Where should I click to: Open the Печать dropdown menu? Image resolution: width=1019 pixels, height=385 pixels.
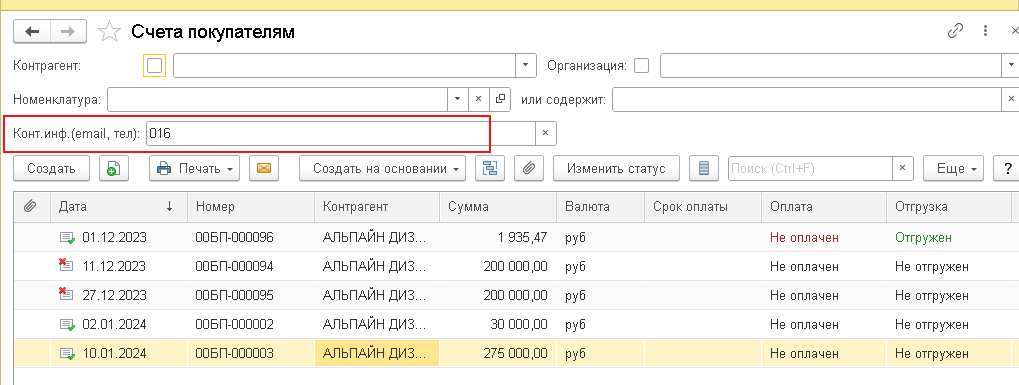point(195,168)
